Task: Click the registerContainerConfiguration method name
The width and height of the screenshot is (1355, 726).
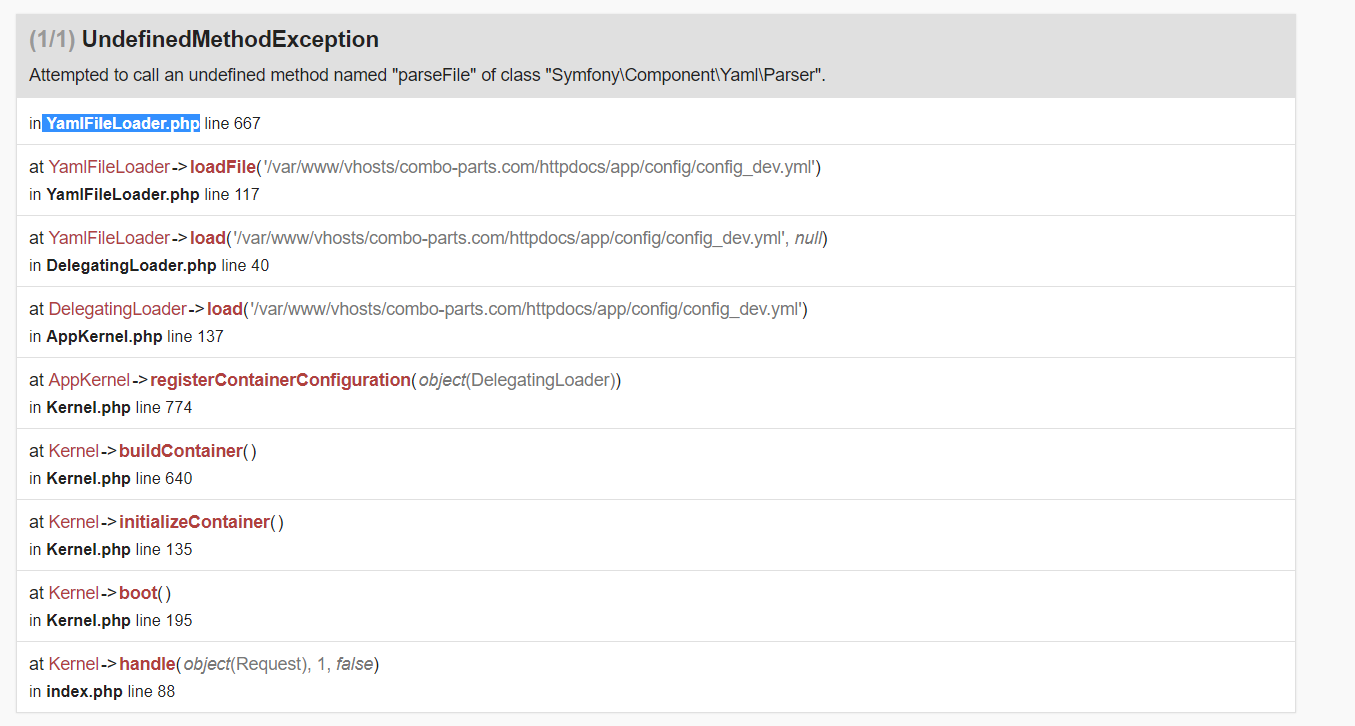Action: [x=280, y=380]
